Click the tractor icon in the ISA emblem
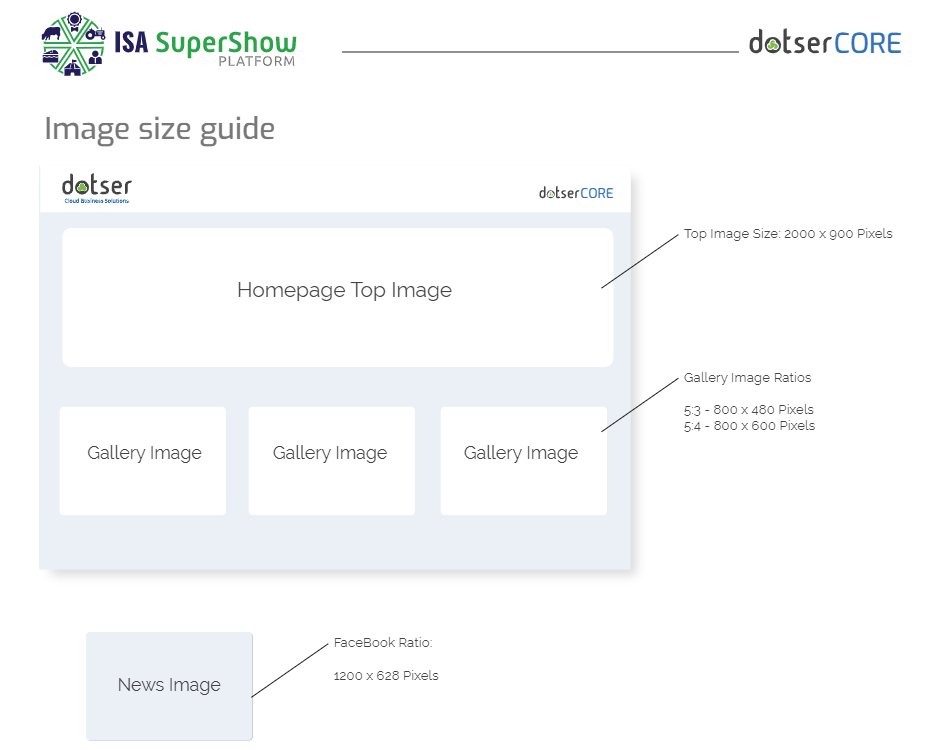This screenshot has width=939, height=750. click(96, 34)
